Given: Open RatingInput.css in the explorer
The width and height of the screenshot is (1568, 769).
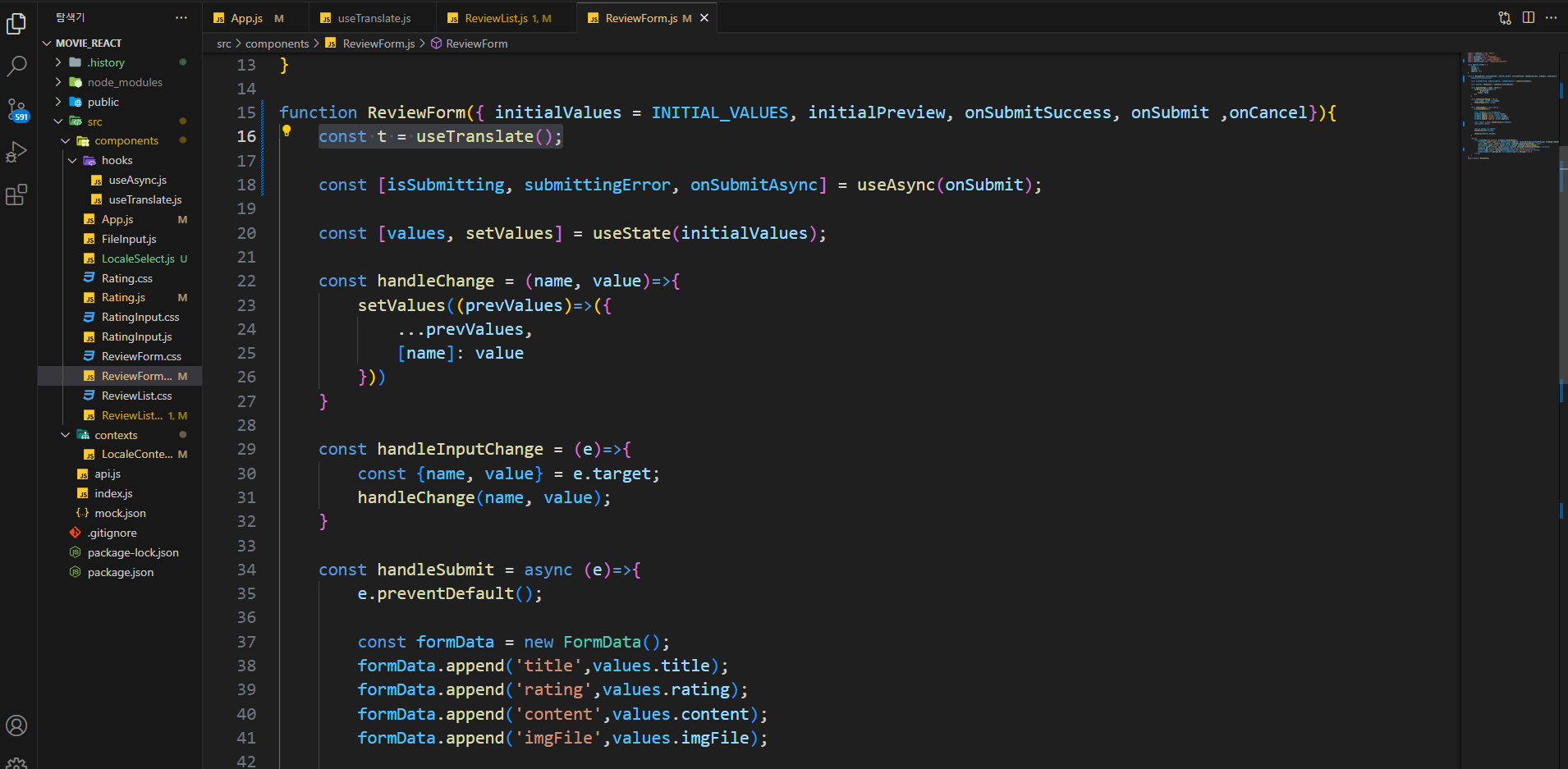Looking at the screenshot, I should (x=120, y=317).
